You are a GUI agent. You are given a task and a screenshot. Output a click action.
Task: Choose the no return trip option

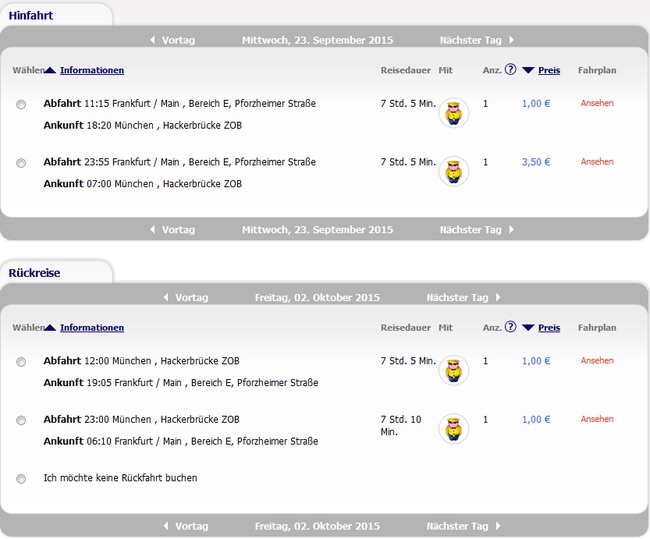coord(21,479)
